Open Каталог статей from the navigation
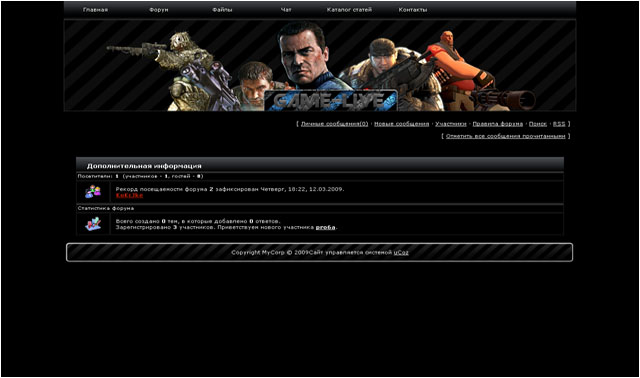The width and height of the screenshot is (640, 378). pos(349,10)
